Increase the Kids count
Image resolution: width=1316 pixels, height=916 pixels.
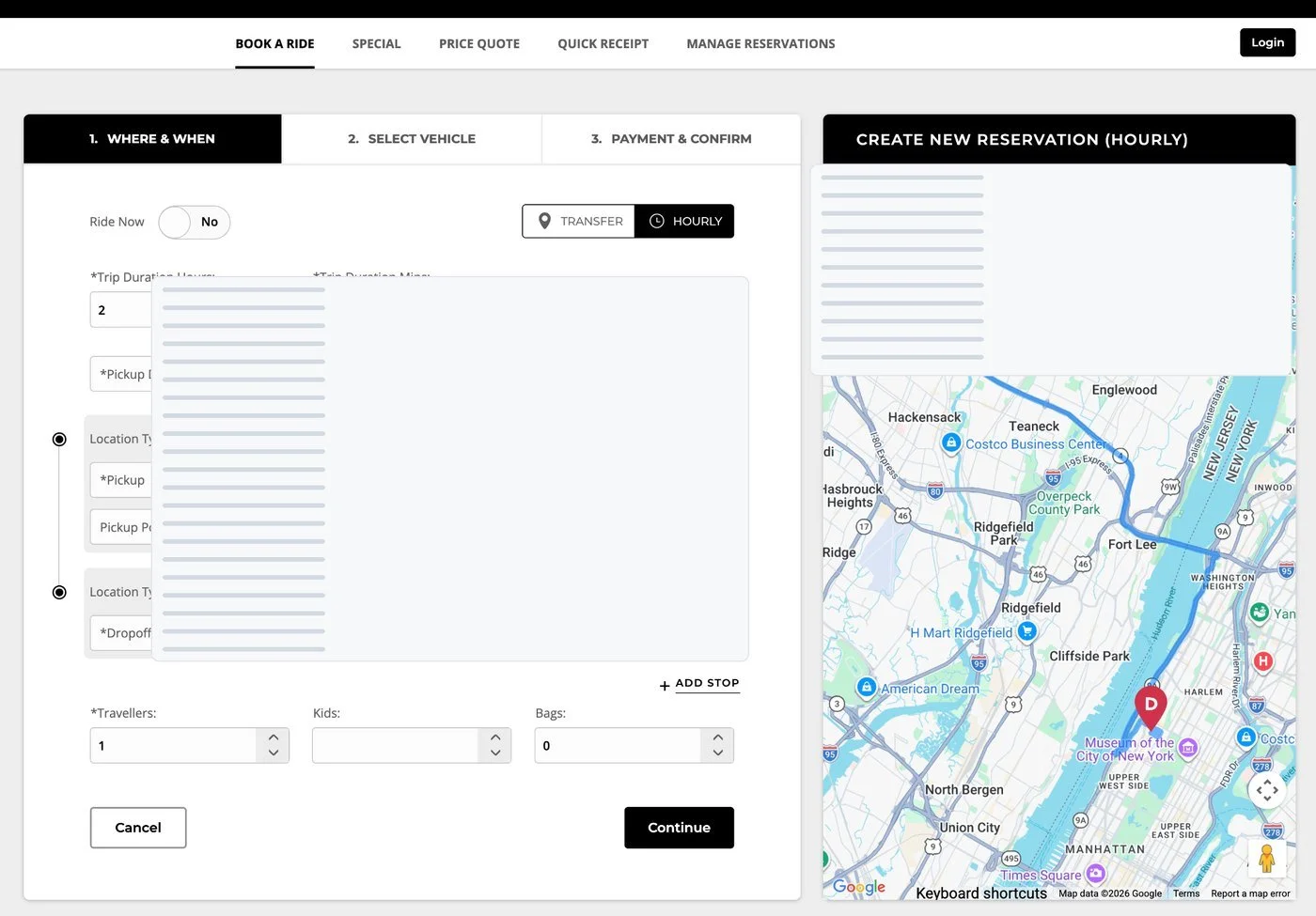pos(495,737)
